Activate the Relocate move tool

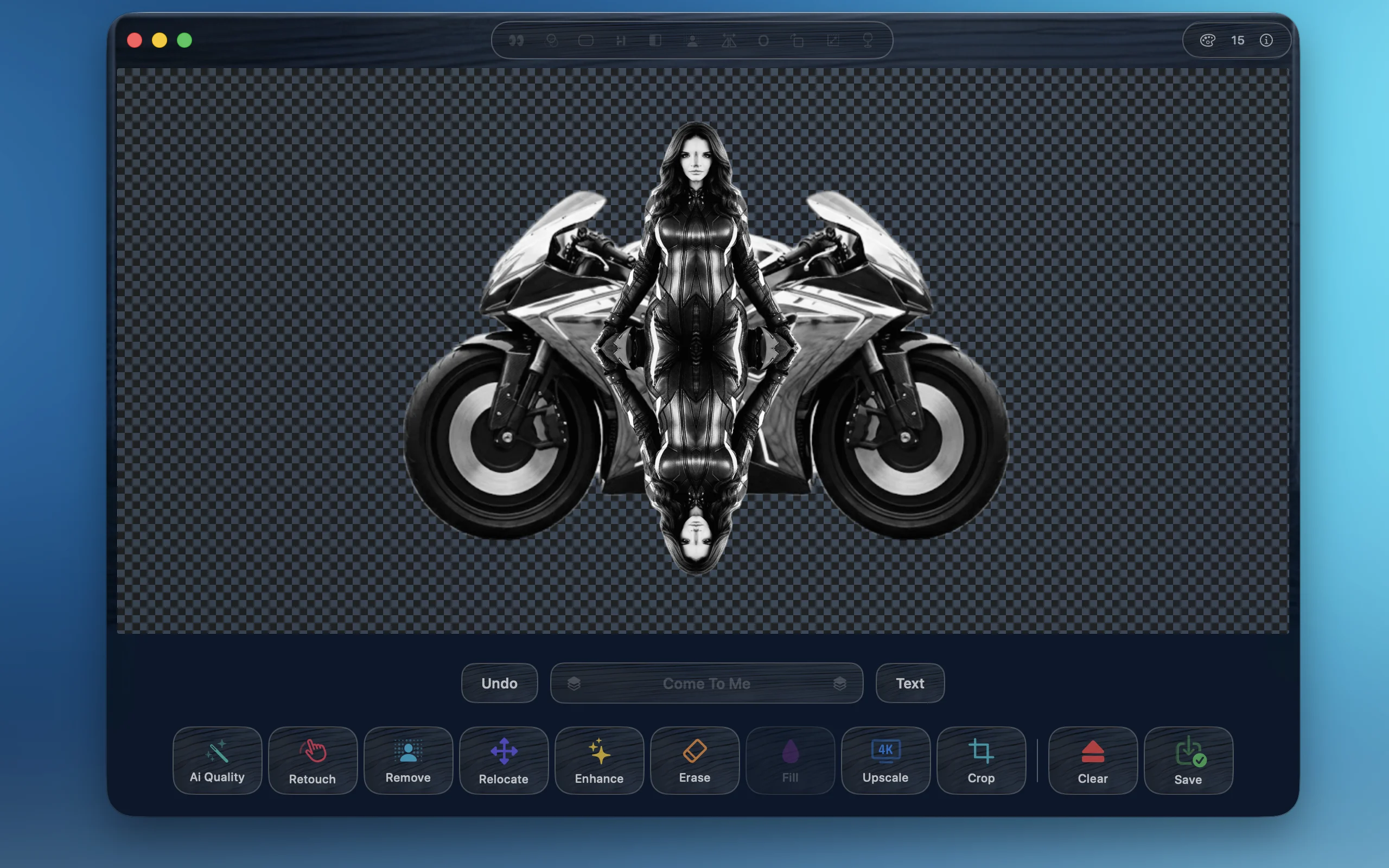click(504, 760)
